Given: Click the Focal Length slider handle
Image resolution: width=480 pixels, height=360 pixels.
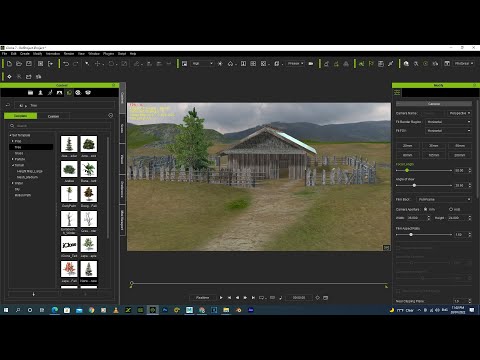Looking at the screenshot, I should click(407, 170).
